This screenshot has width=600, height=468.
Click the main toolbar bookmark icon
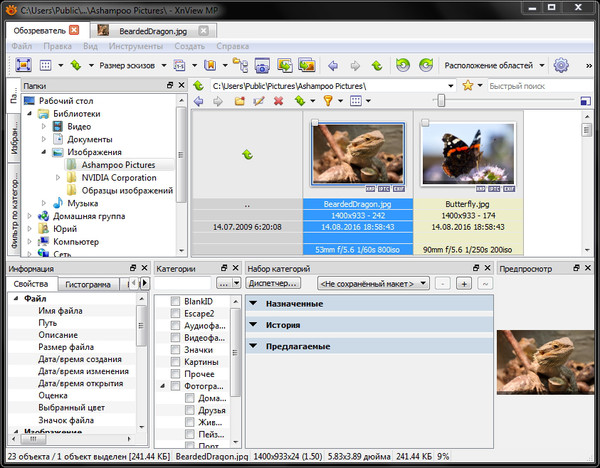[x=210, y=65]
